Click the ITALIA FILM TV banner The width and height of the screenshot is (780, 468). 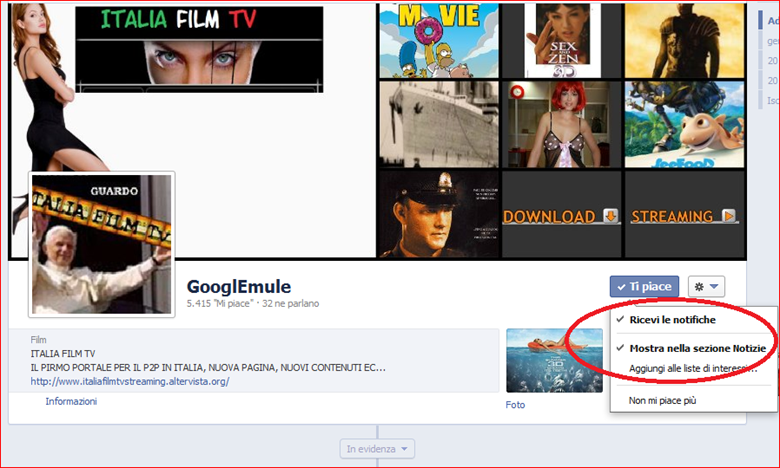point(199,49)
